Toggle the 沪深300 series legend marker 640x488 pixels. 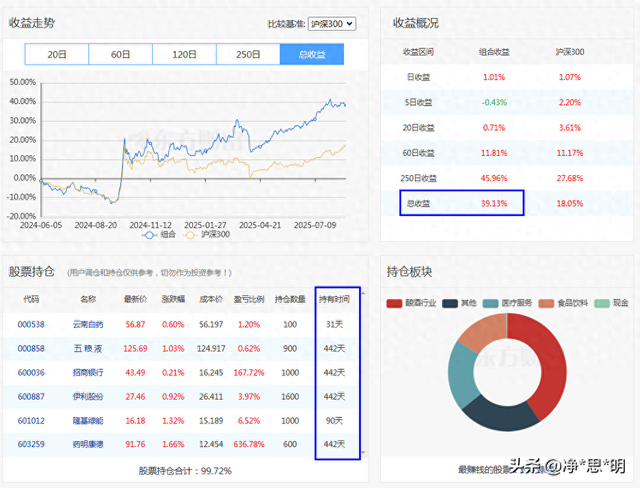coord(197,236)
